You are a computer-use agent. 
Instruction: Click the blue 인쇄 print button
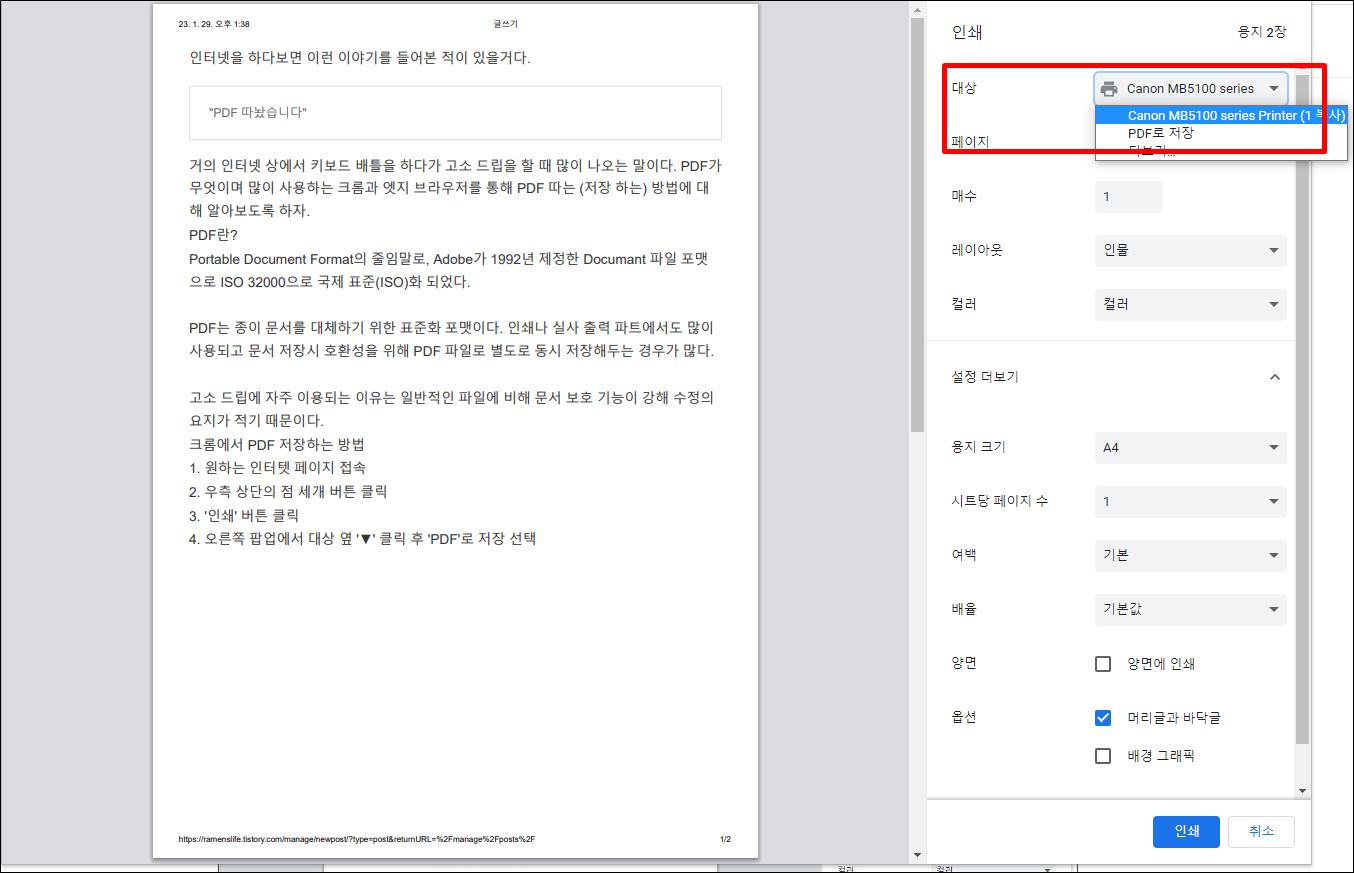pos(1186,832)
